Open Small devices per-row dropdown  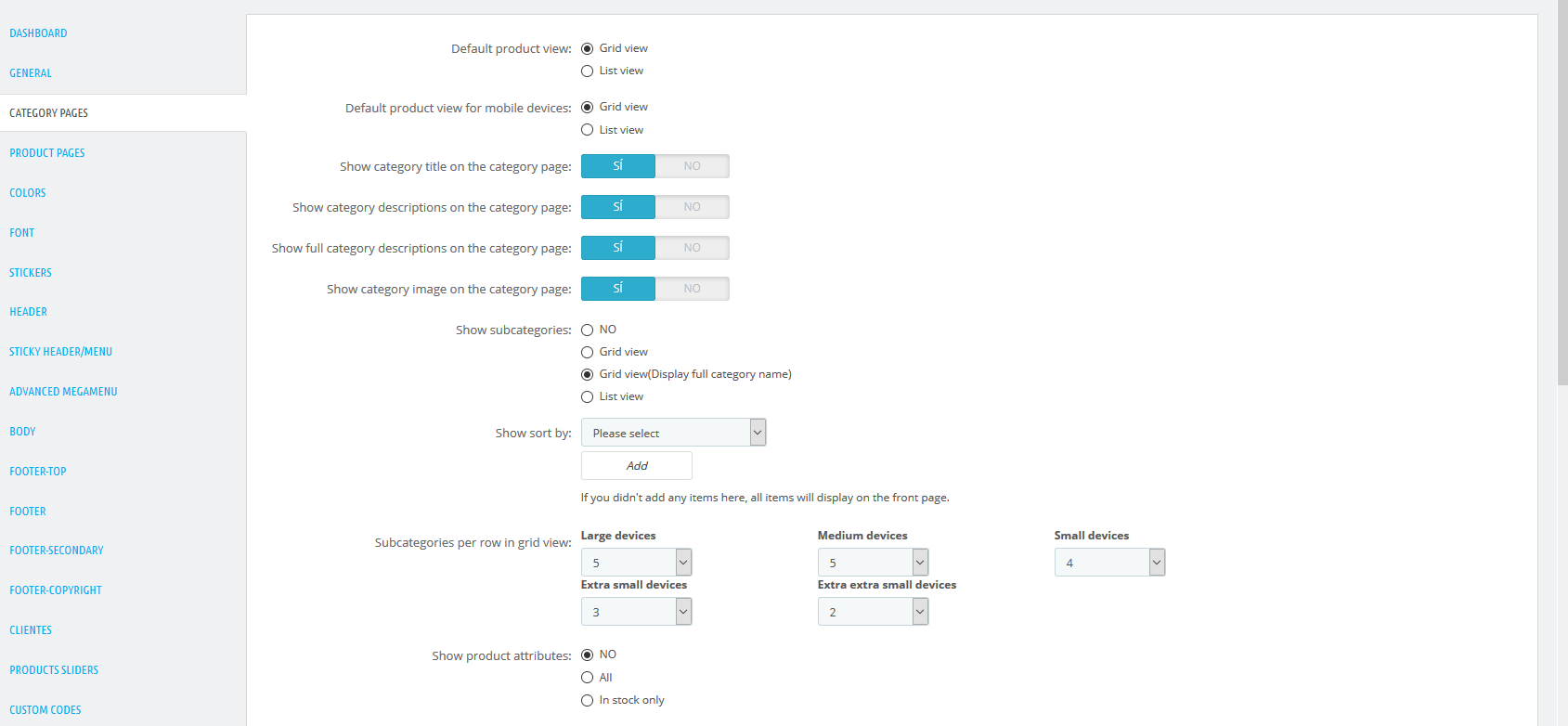tap(1109, 563)
